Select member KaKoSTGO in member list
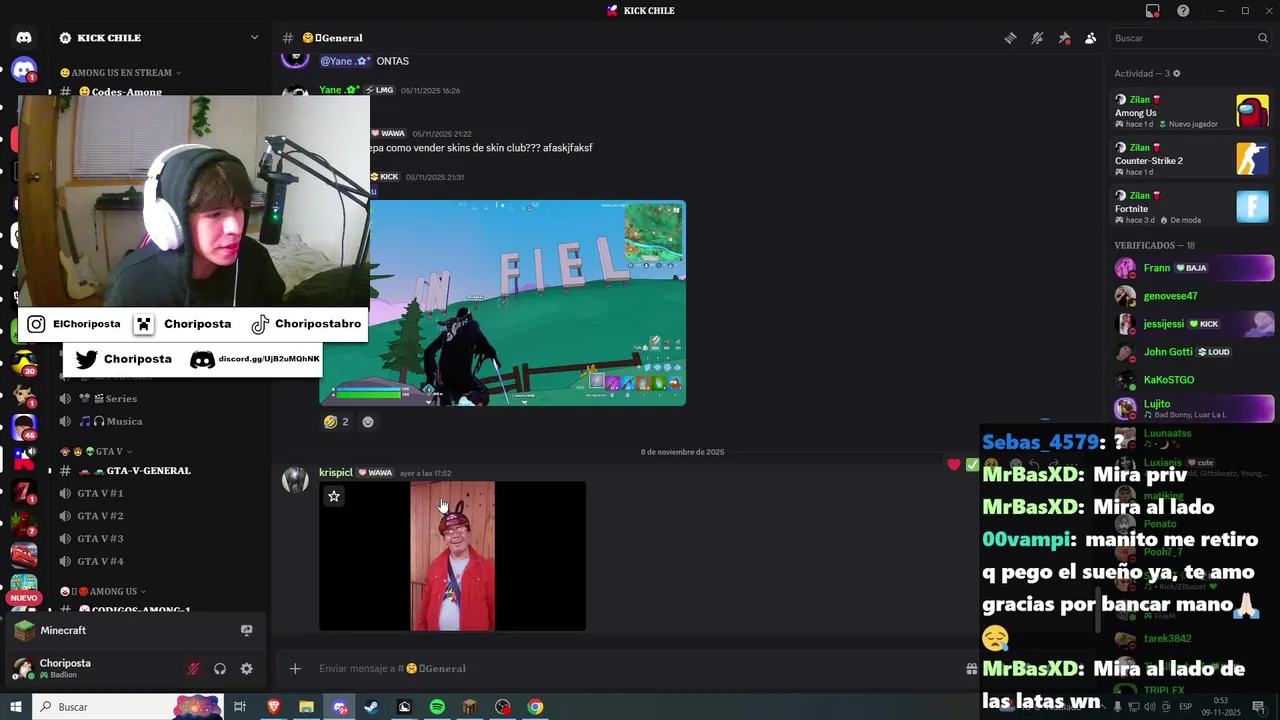 [1194, 380]
